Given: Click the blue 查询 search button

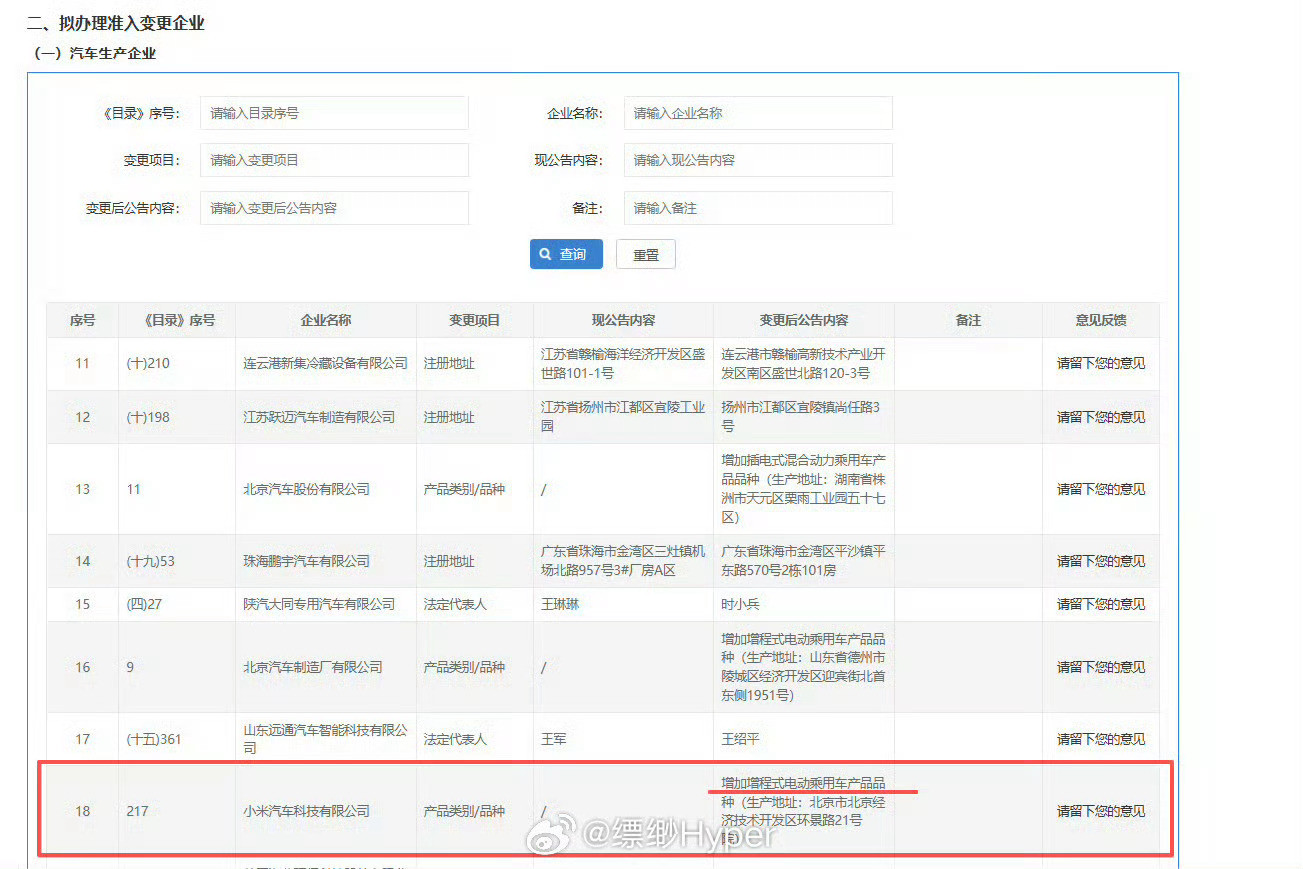Looking at the screenshot, I should pyautogui.click(x=566, y=254).
